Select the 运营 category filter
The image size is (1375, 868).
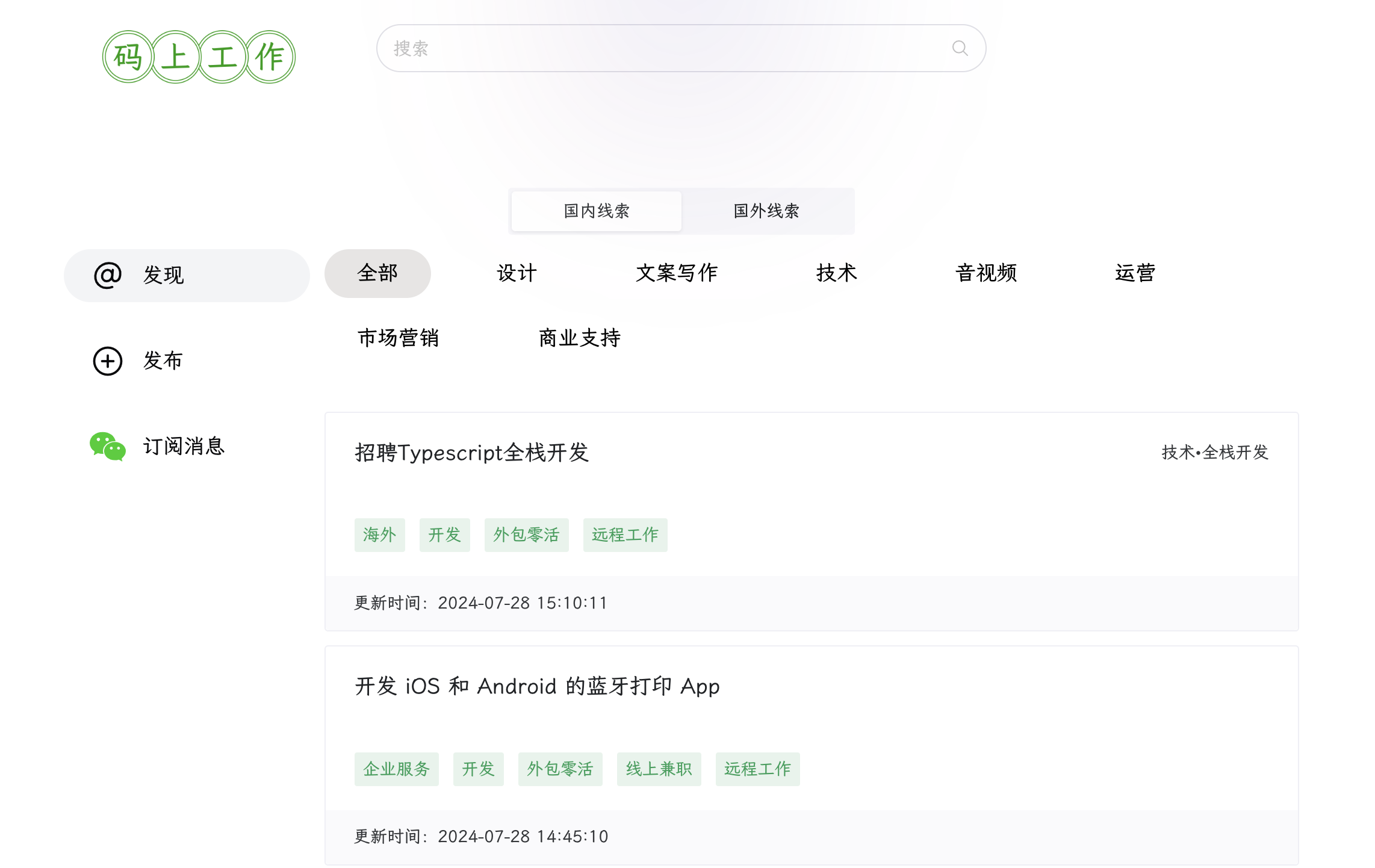click(1135, 273)
